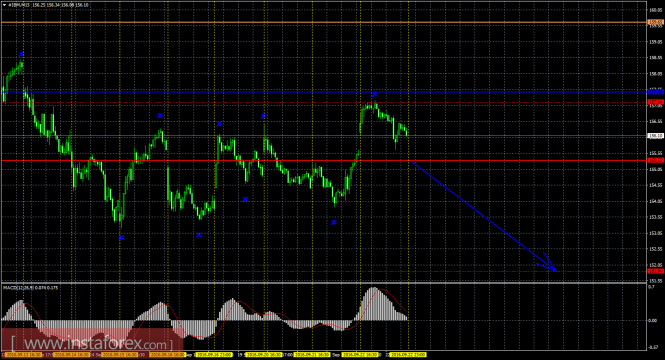The image size is (665, 360).
Task: Select the orange horizontal line price label
Action: click(x=656, y=22)
